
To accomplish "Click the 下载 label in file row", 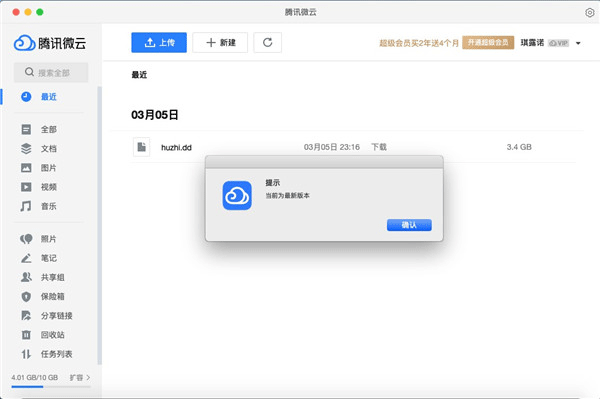I will tap(379, 147).
